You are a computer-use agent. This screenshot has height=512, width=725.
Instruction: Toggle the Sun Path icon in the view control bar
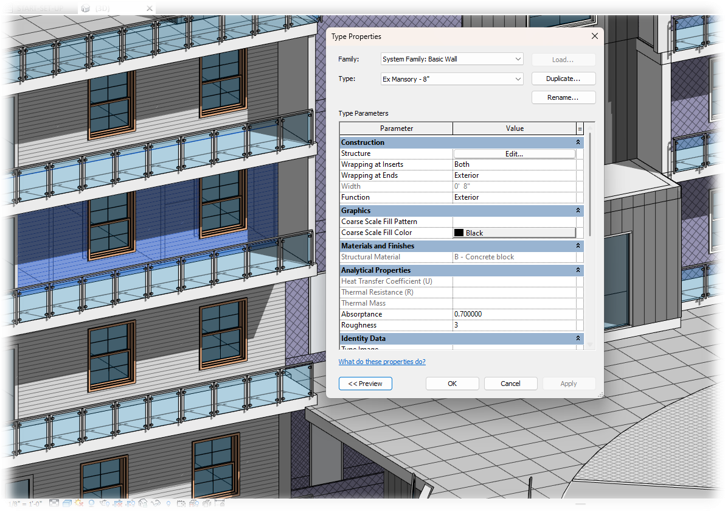(79, 503)
